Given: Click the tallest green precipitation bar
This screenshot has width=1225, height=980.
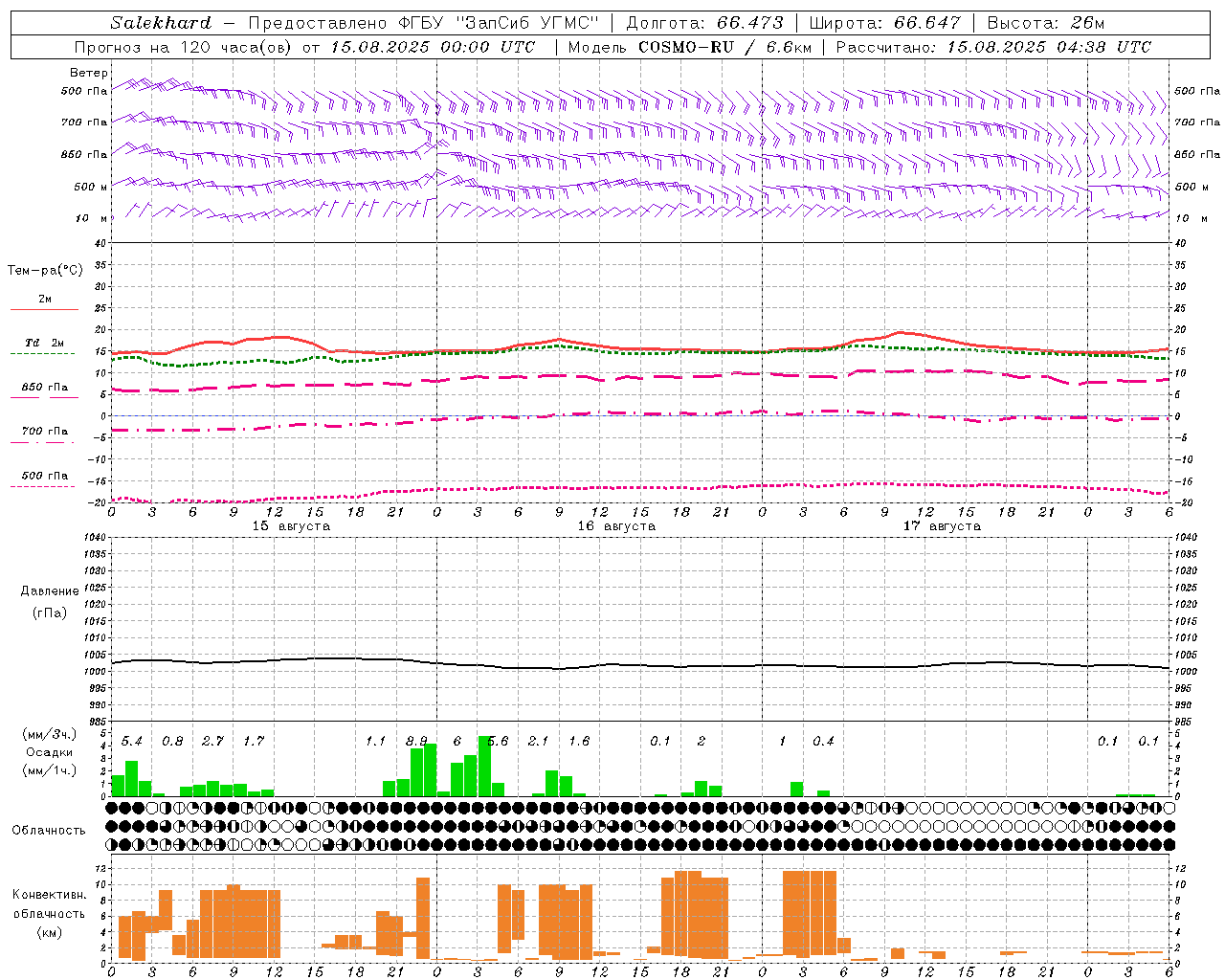Looking at the screenshot, I should coord(484,766).
